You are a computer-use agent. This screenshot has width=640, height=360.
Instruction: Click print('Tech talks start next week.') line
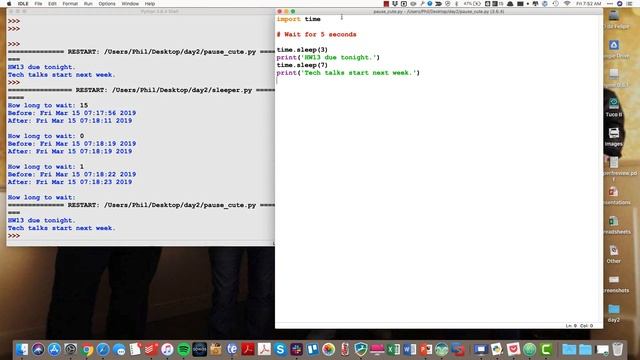(x=348, y=73)
